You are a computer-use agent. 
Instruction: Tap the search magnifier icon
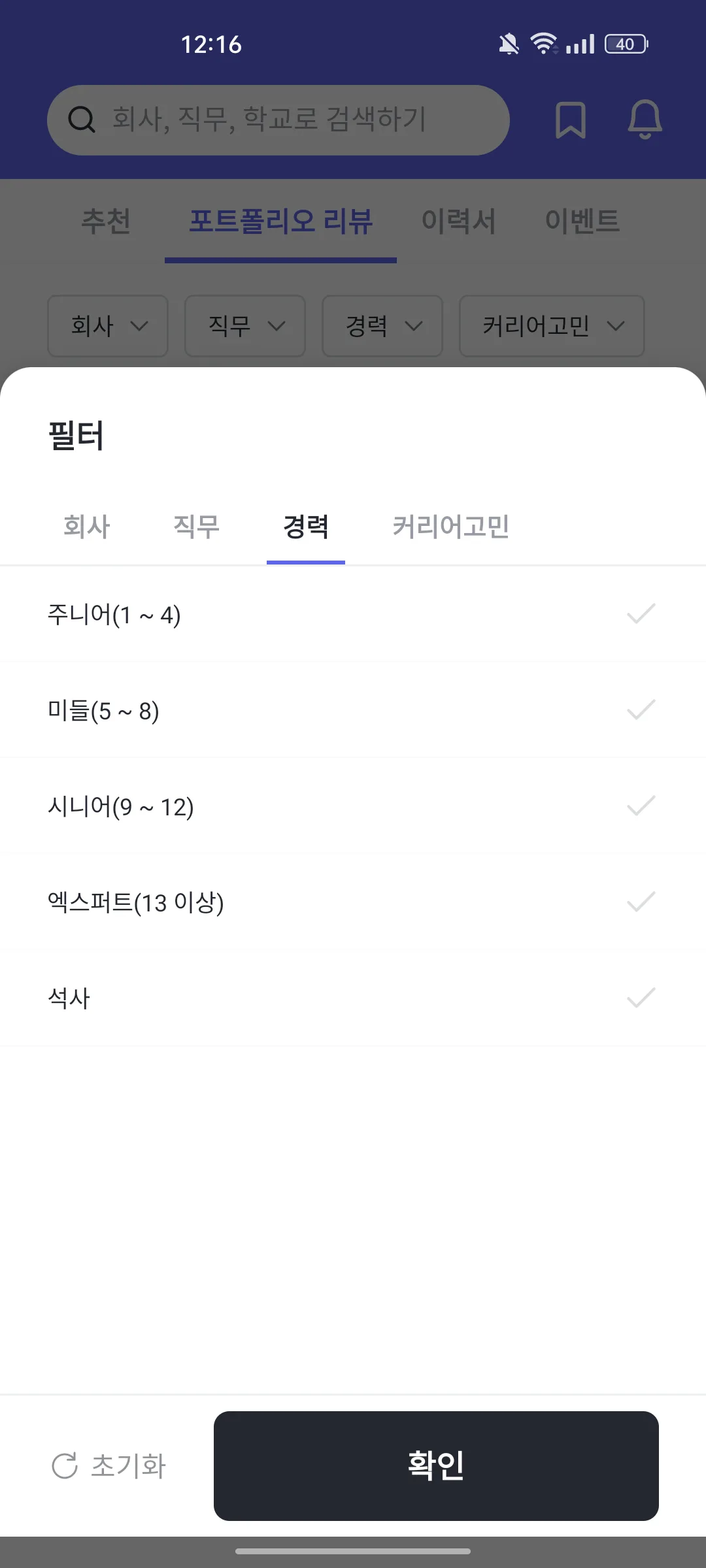click(82, 120)
